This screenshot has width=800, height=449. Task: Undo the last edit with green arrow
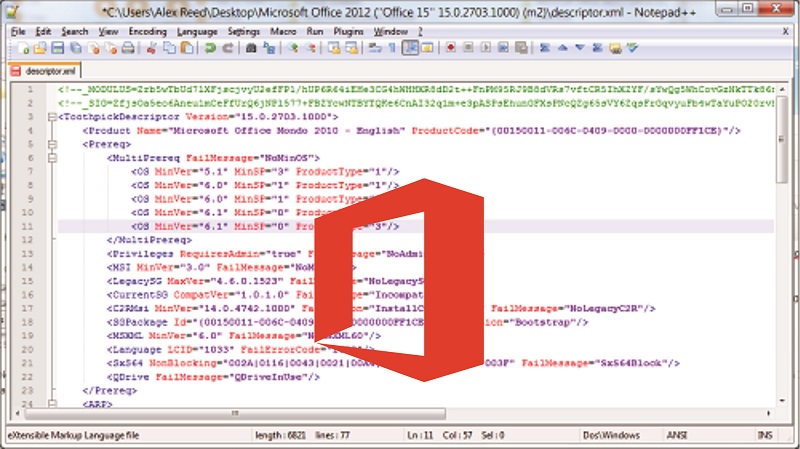tap(210, 48)
